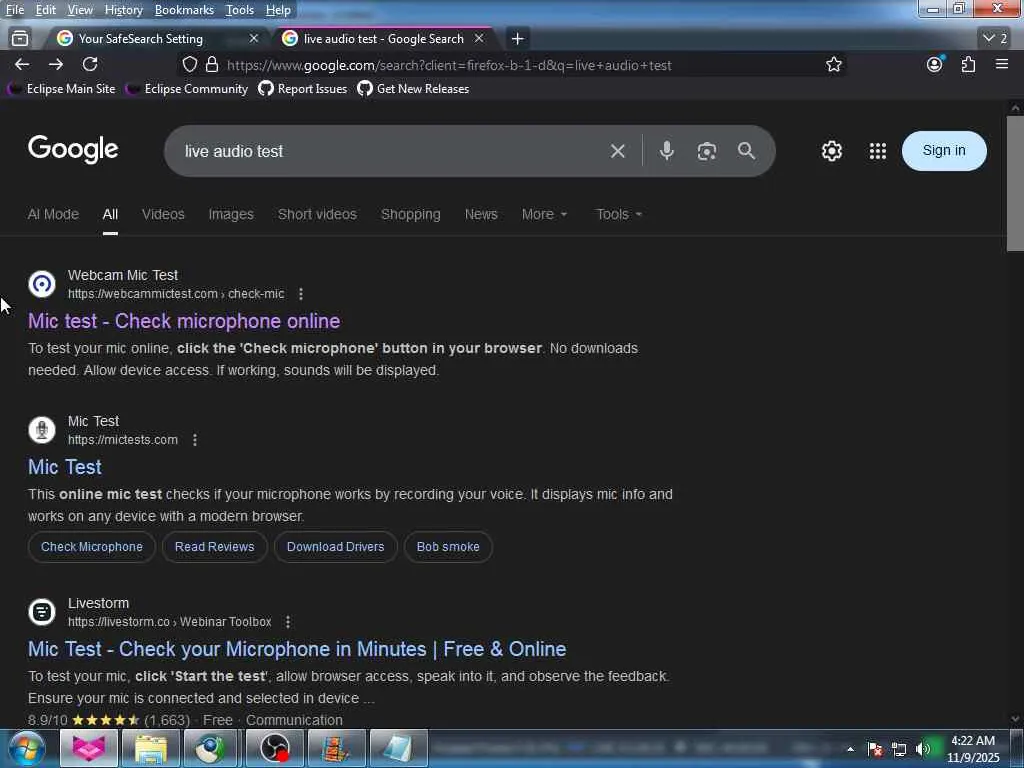The width and height of the screenshot is (1024, 768).
Task: Open Google quick settings gear
Action: tap(831, 151)
